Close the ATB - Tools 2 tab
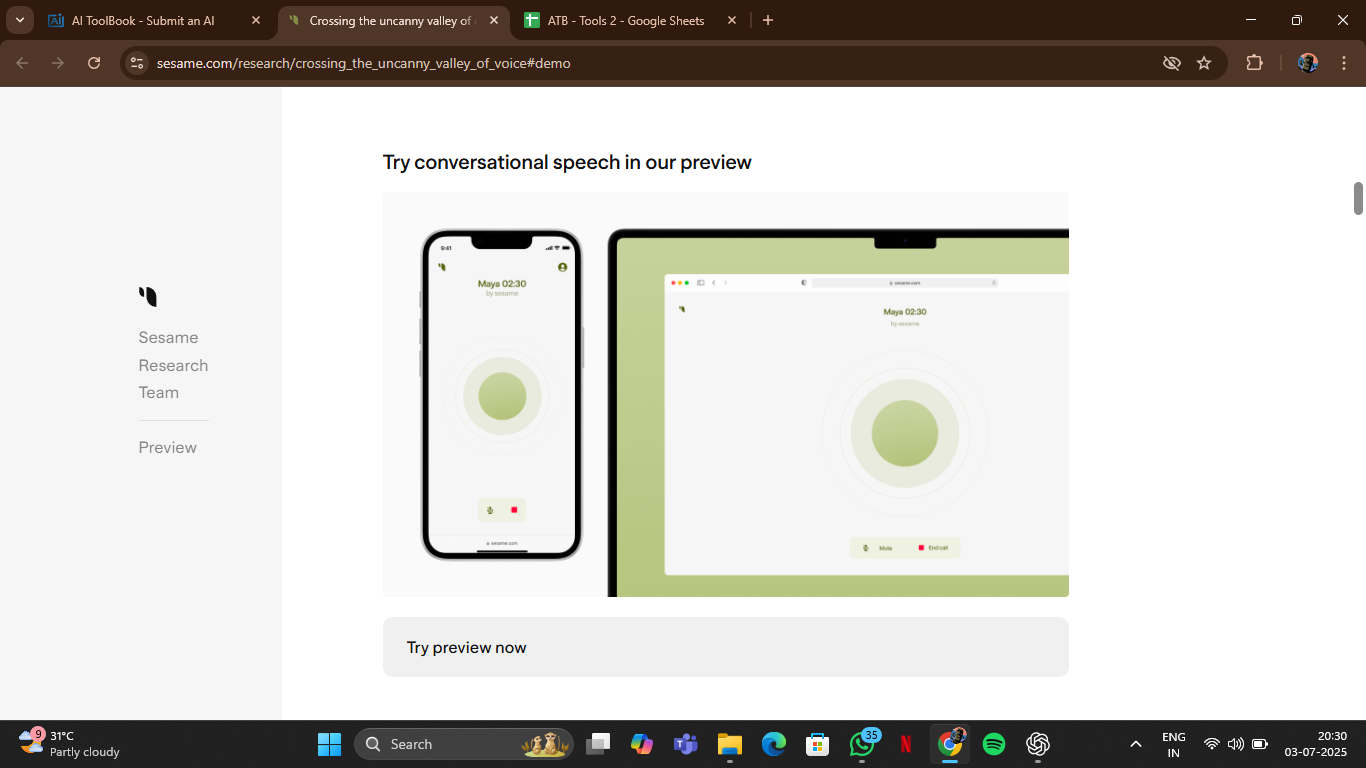1366x768 pixels. pos(732,20)
